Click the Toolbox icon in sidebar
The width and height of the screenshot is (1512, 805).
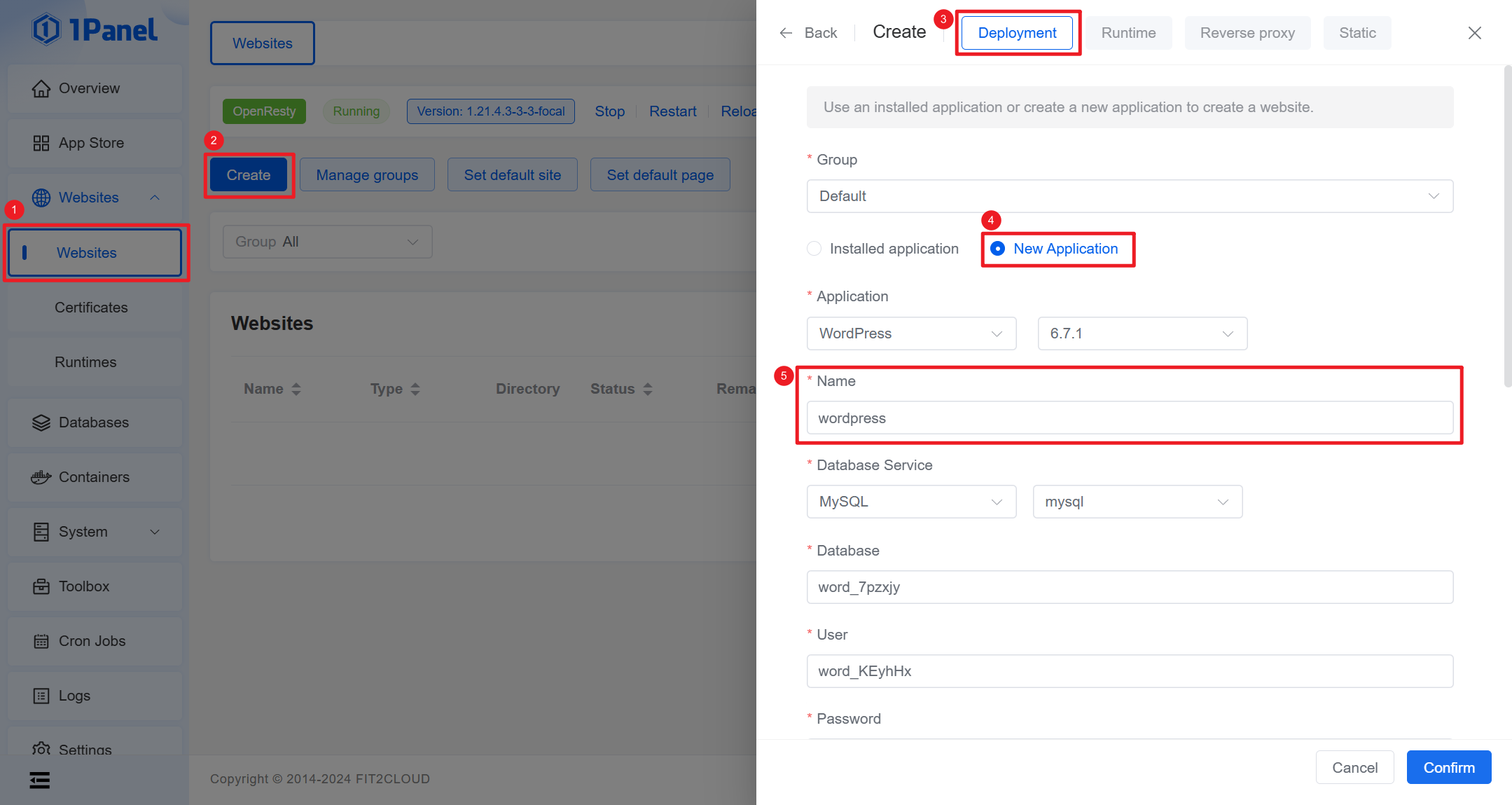pos(41,587)
